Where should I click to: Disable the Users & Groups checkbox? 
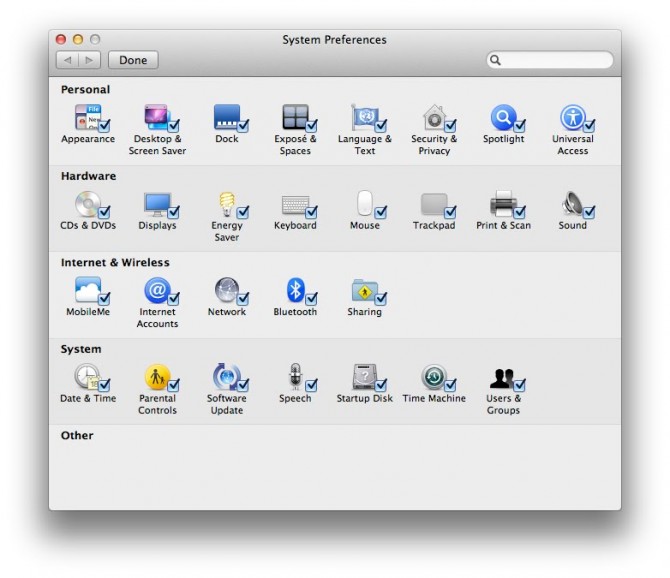click(x=519, y=385)
